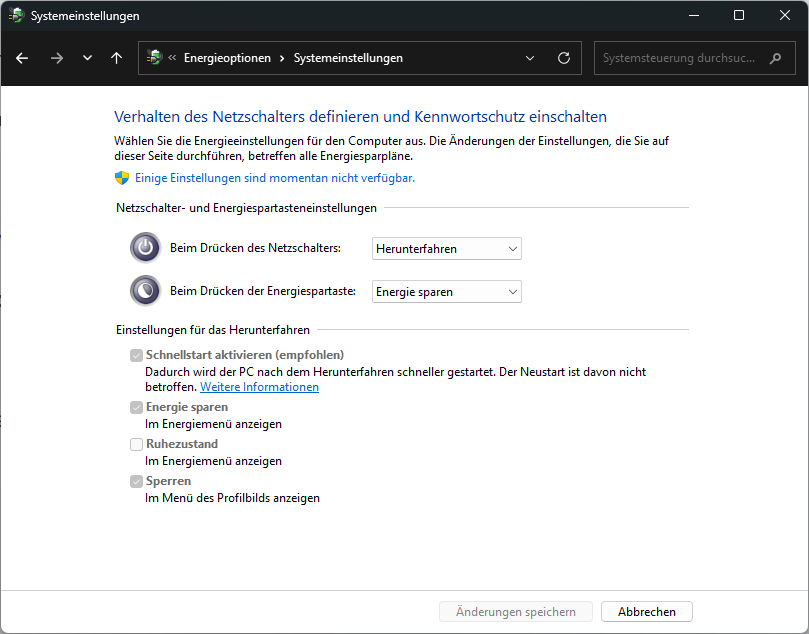This screenshot has width=809, height=634.
Task: Refresh the page with the reload icon
Action: [x=564, y=58]
